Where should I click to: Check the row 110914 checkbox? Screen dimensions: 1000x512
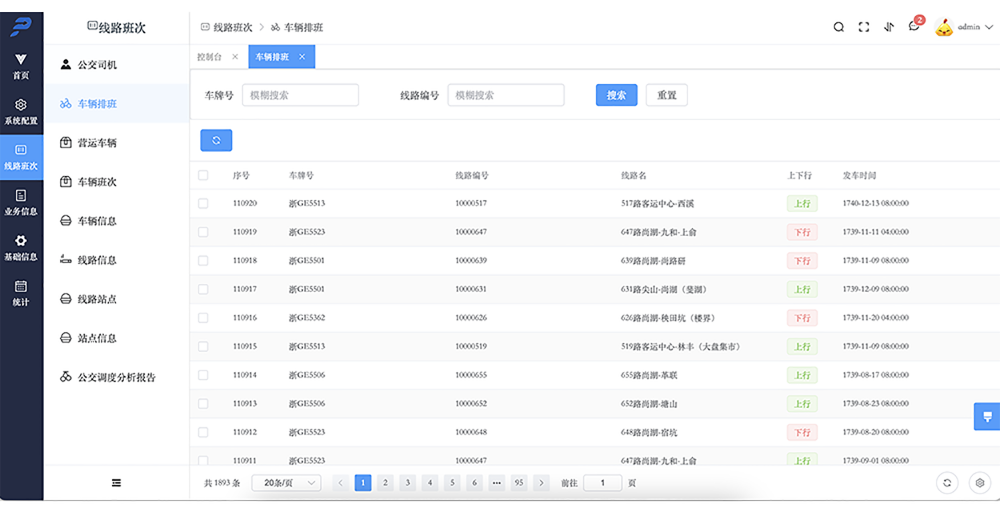tap(203, 375)
